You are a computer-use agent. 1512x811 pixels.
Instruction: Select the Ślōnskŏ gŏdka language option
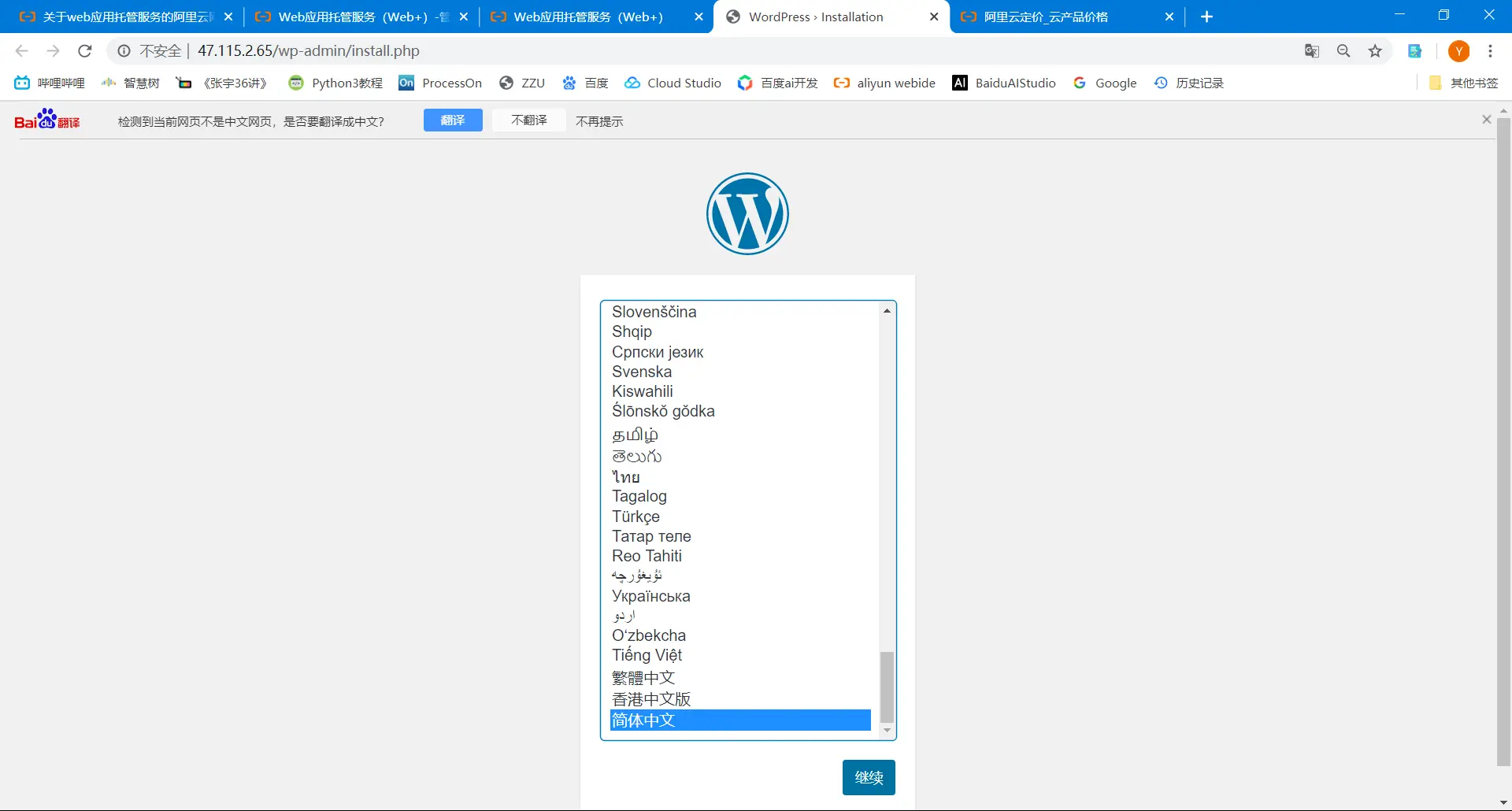coord(740,411)
